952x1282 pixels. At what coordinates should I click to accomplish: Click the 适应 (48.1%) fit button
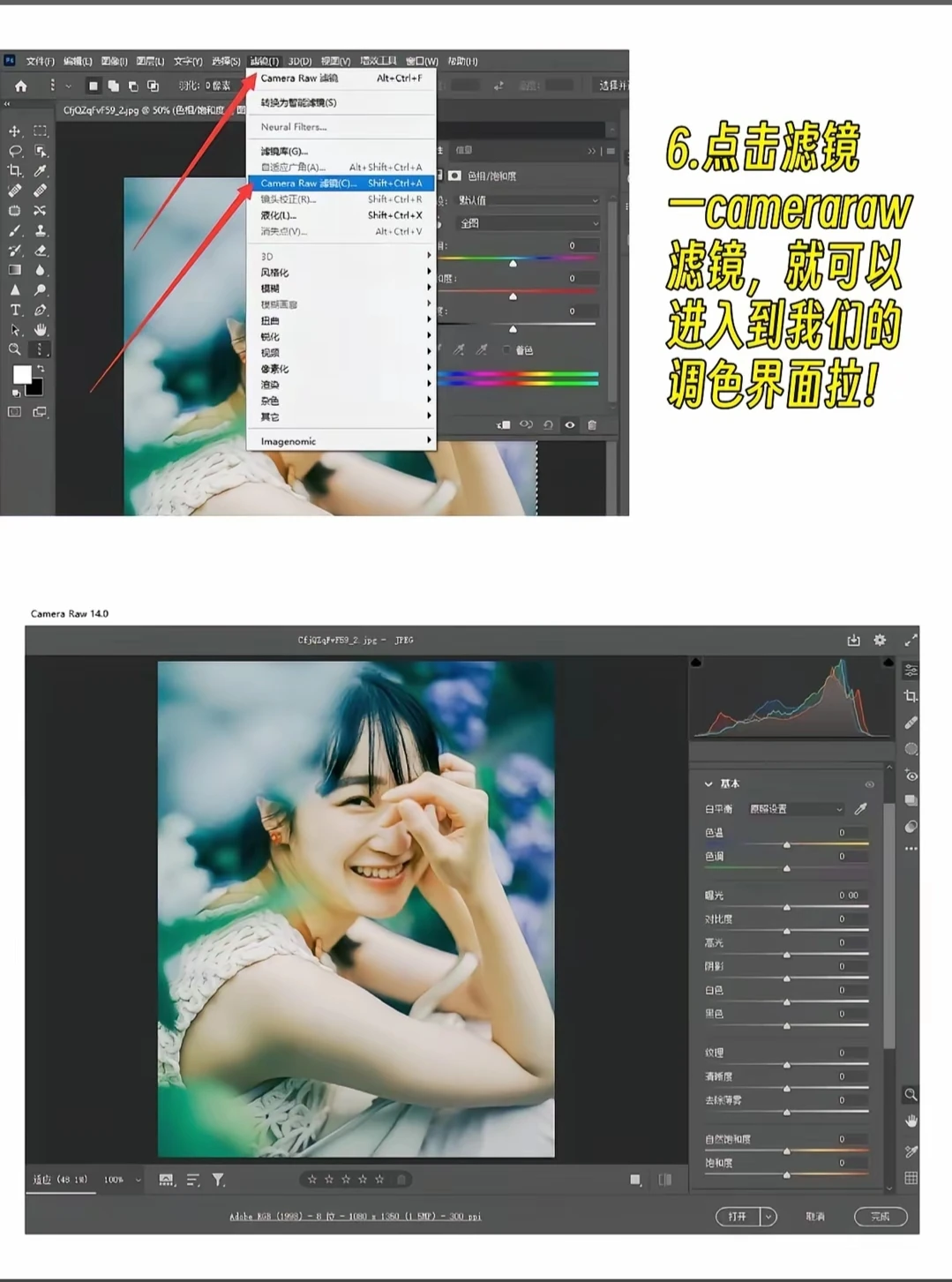click(x=61, y=1180)
